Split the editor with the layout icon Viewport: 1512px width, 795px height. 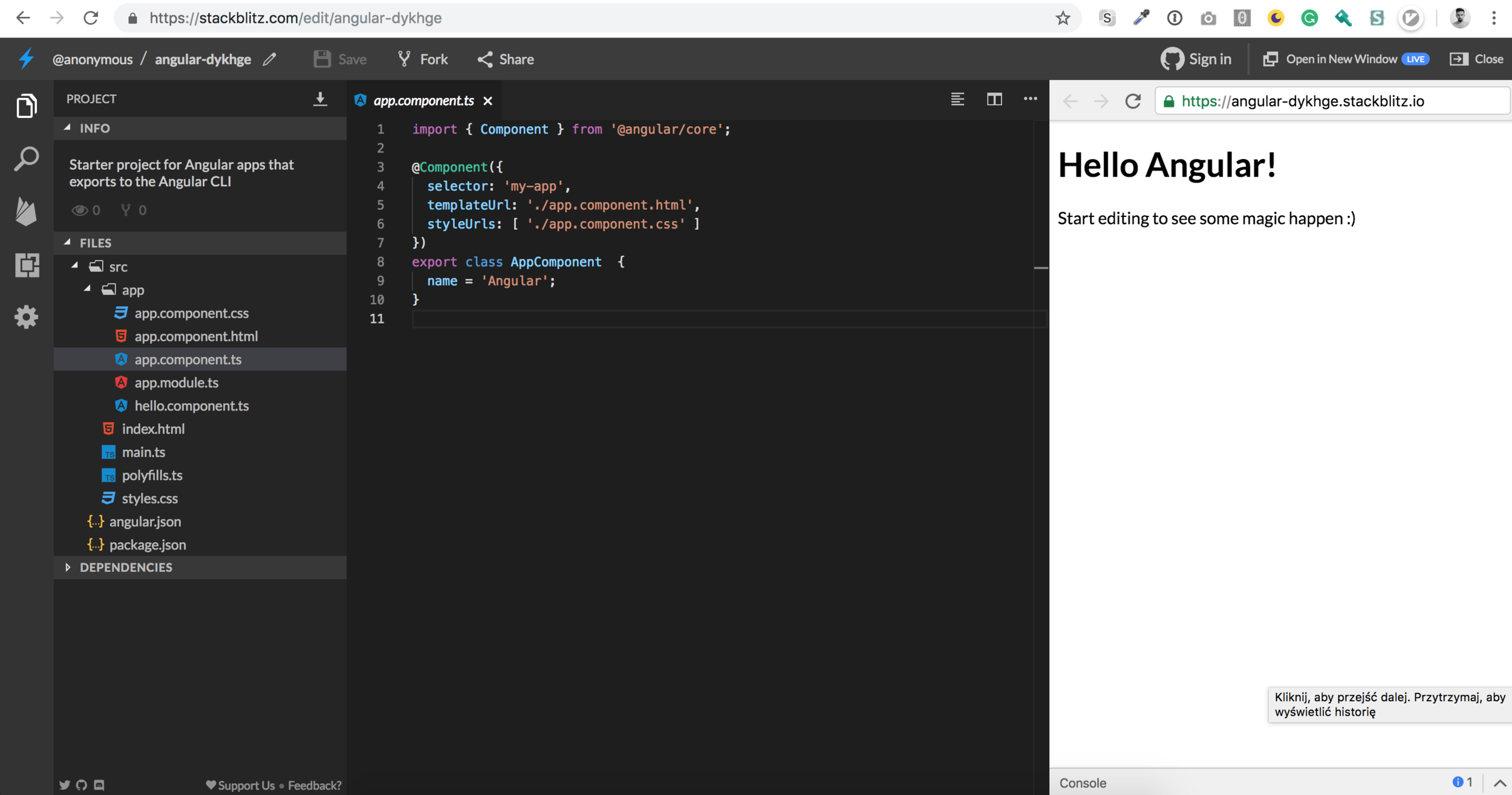click(x=994, y=99)
